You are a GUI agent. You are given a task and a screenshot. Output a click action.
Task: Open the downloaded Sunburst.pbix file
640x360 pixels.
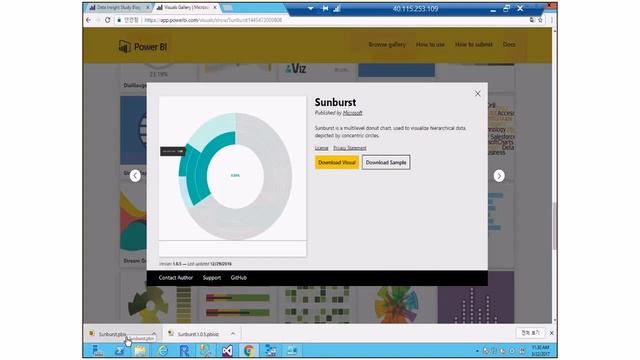(113, 334)
